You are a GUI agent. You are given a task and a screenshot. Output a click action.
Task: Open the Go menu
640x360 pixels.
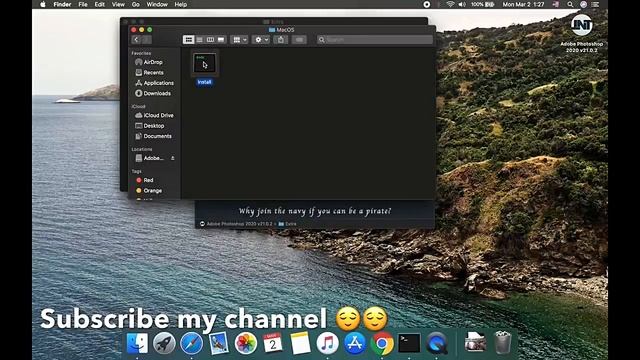(136, 4)
